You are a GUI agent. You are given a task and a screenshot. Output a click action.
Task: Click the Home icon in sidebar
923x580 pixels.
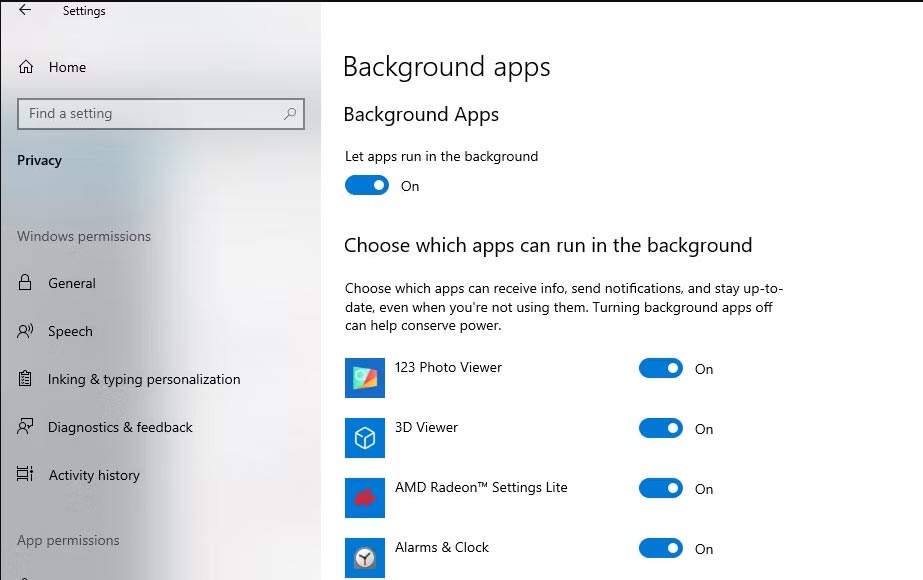click(x=26, y=67)
